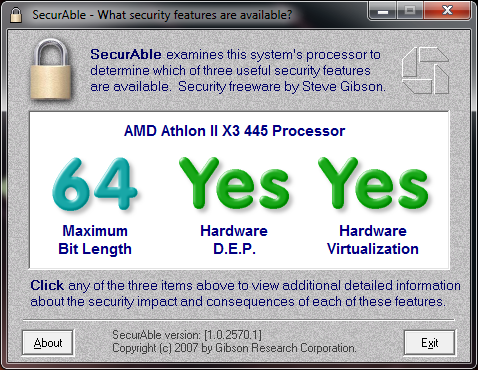
Task: Click the AMD Athlon II X3 445 Processor heading
Action: pyautogui.click(x=234, y=131)
